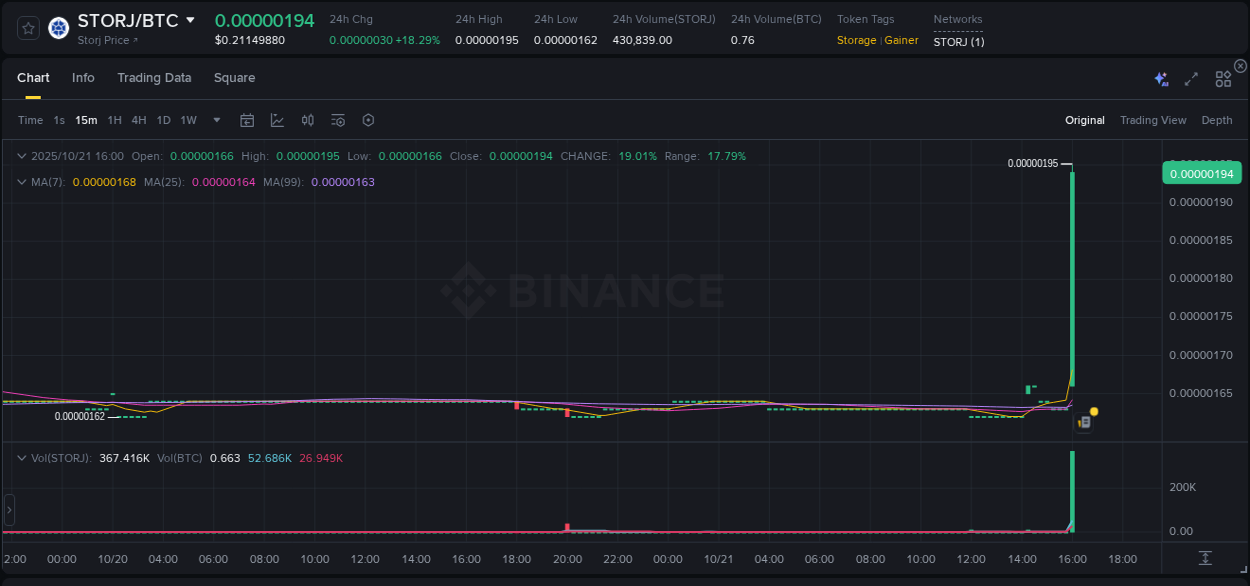Switch to the Trading Data tab

click(x=154, y=77)
